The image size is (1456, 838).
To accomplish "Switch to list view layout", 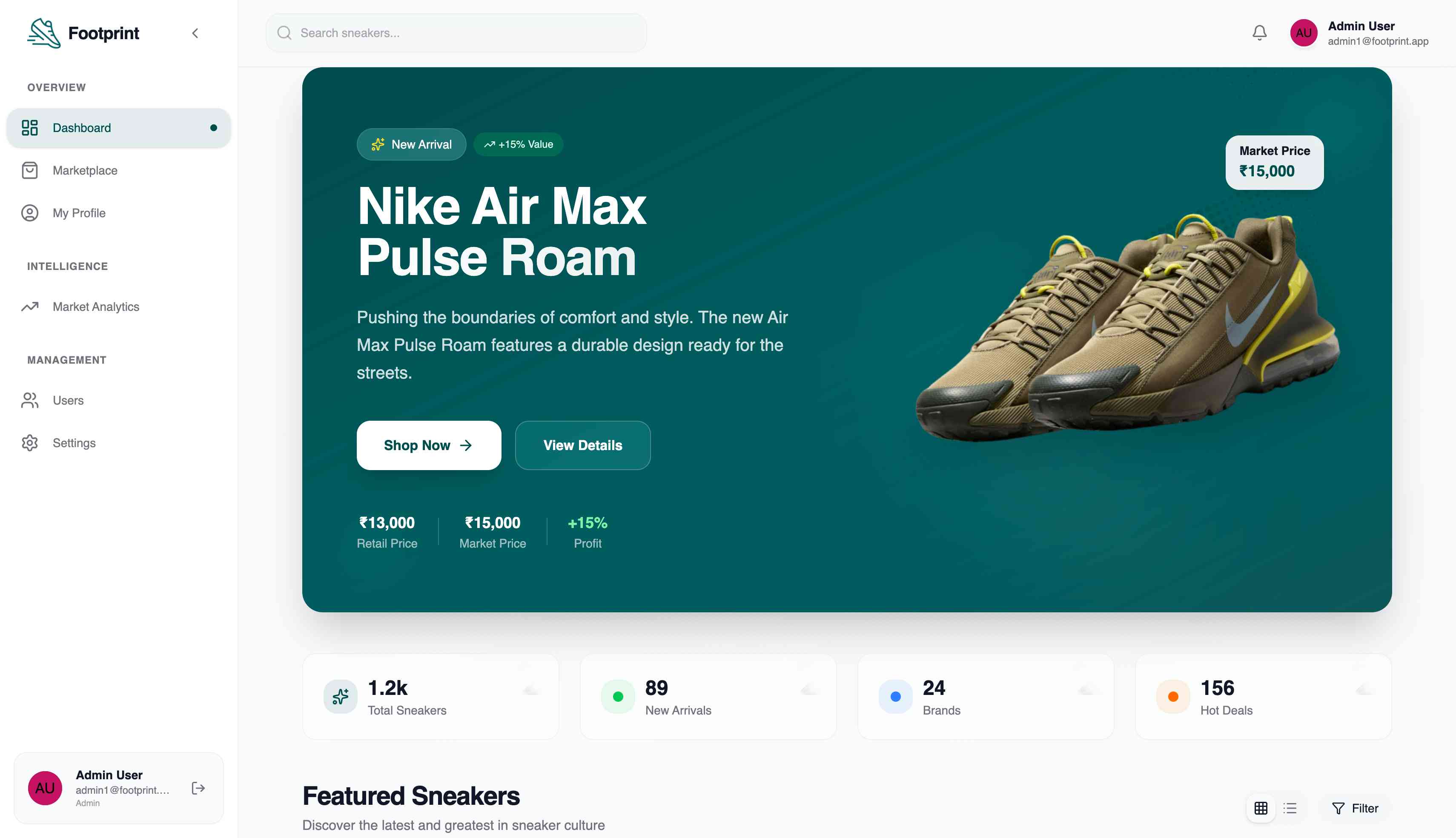I will 1290,808.
